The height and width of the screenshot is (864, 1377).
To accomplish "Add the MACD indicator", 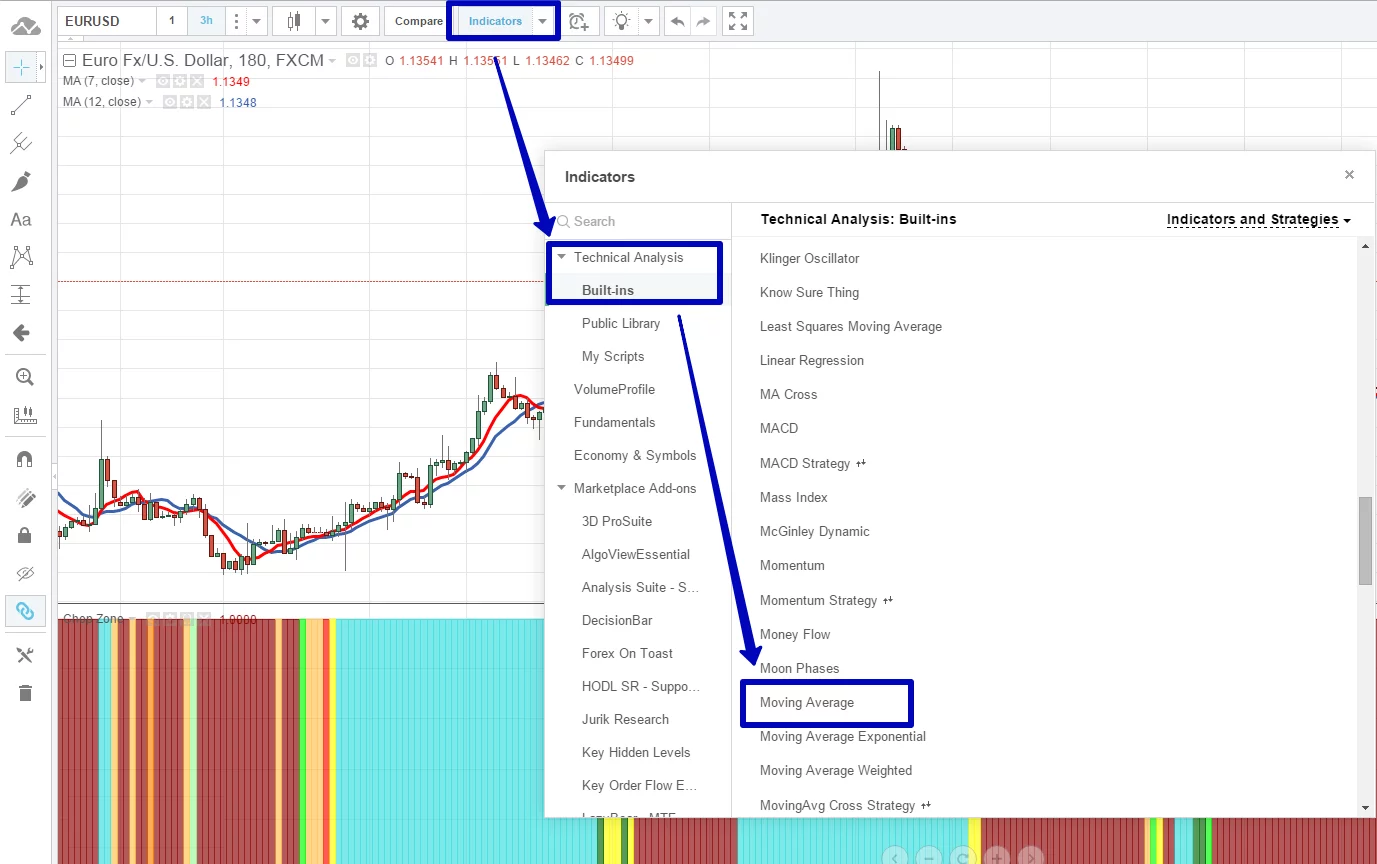I will [x=779, y=428].
